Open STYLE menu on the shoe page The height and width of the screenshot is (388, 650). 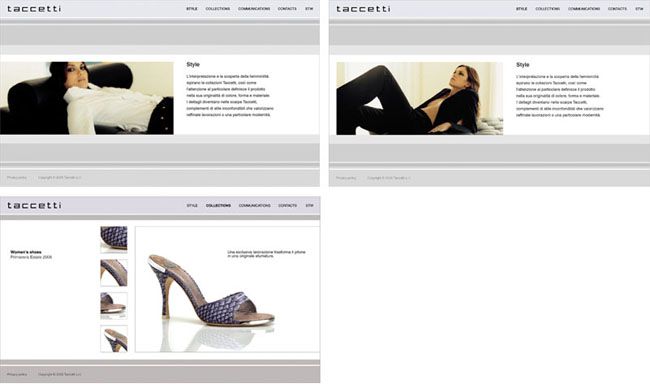pyautogui.click(x=192, y=206)
